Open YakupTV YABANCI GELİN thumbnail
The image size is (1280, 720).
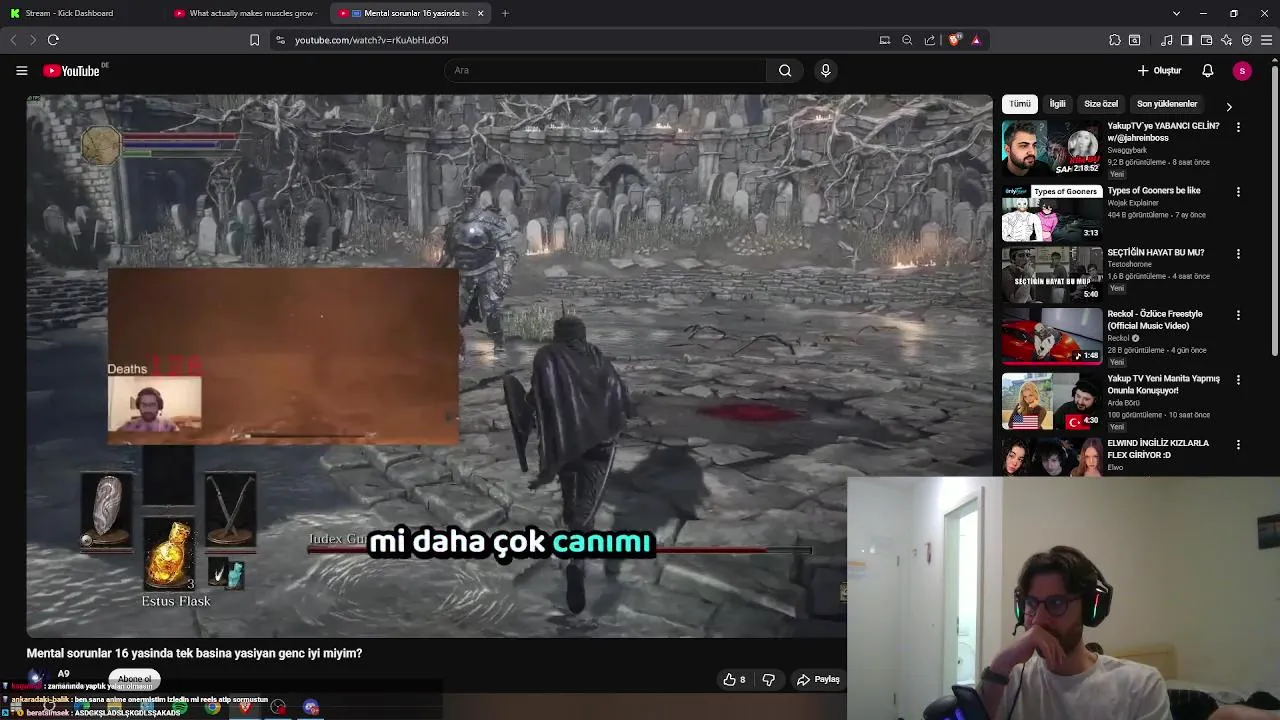[1052, 148]
